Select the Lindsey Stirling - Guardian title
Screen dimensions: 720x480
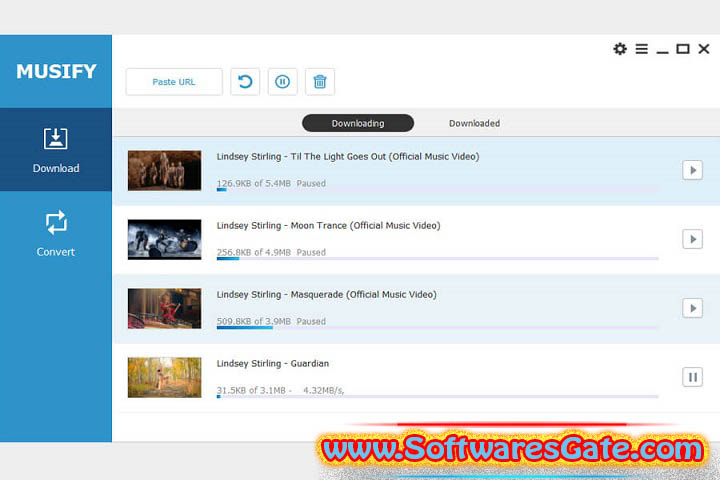click(x=273, y=363)
